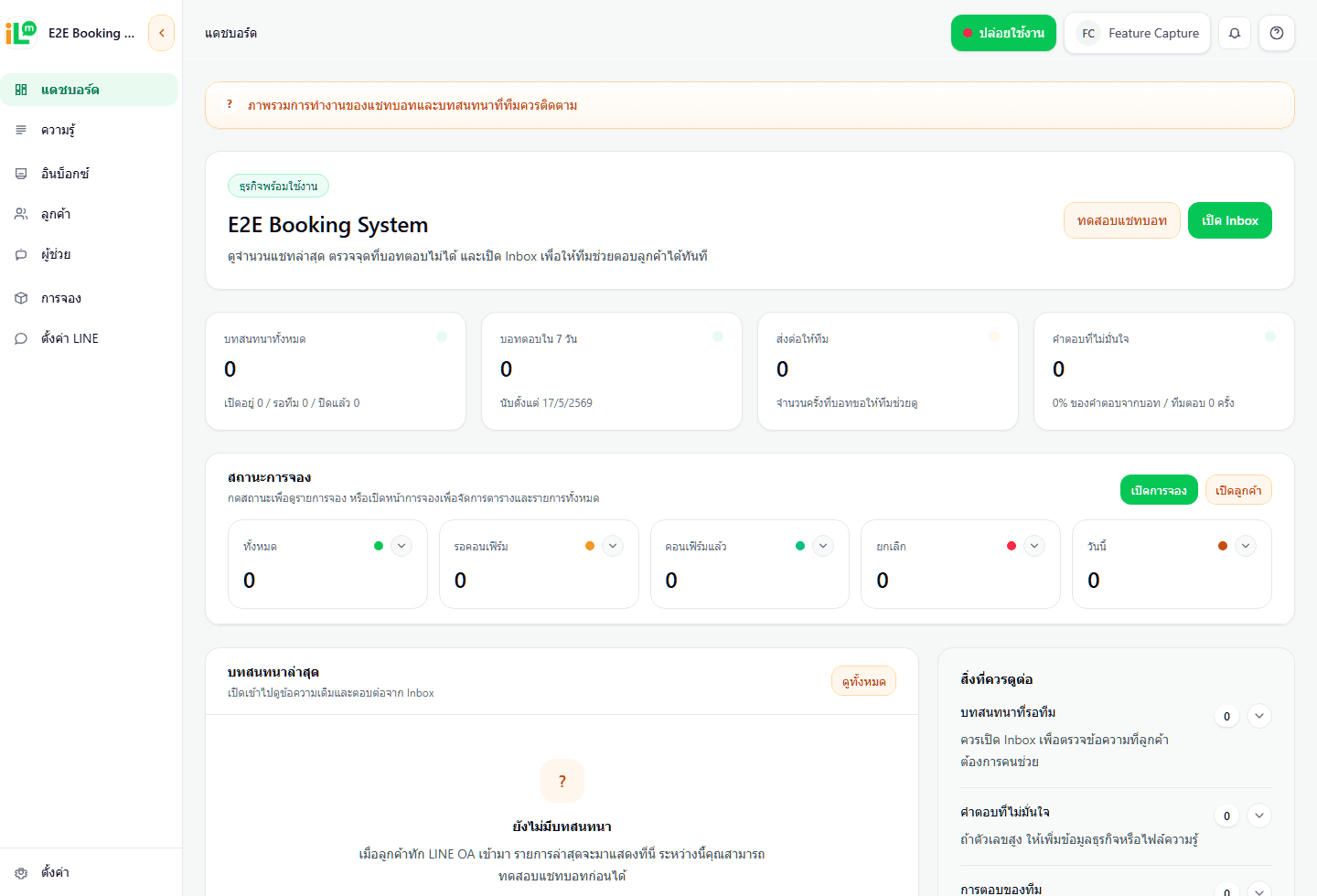Click the empty-state question mark icon
This screenshot has width=1317, height=896.
click(562, 781)
